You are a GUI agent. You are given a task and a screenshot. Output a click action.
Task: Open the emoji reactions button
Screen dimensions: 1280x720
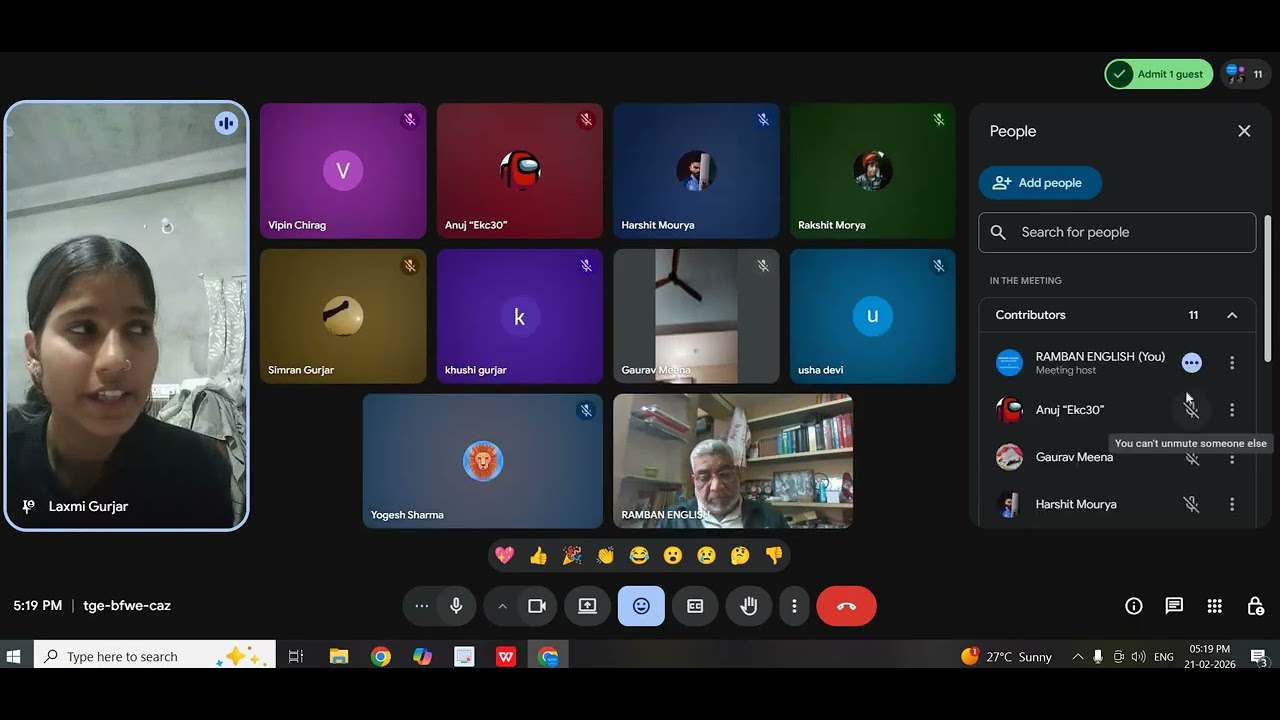[x=641, y=606]
